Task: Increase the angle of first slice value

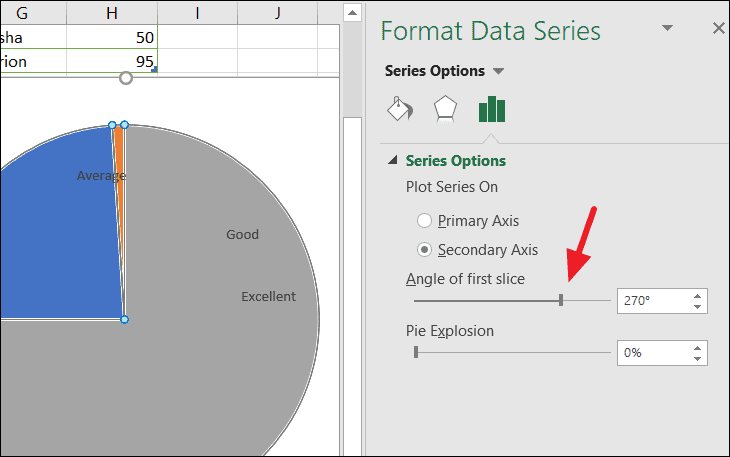Action: 697,296
